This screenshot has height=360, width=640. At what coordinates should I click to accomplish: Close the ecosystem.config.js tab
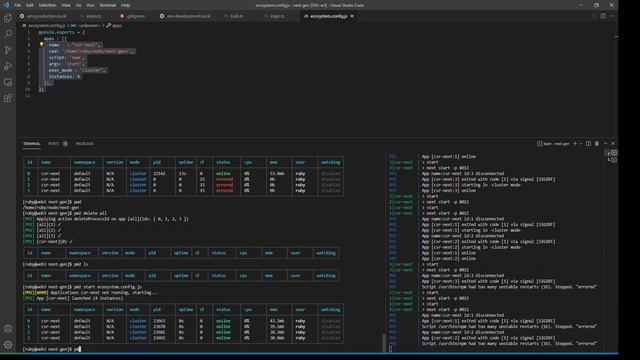[x=352, y=16]
